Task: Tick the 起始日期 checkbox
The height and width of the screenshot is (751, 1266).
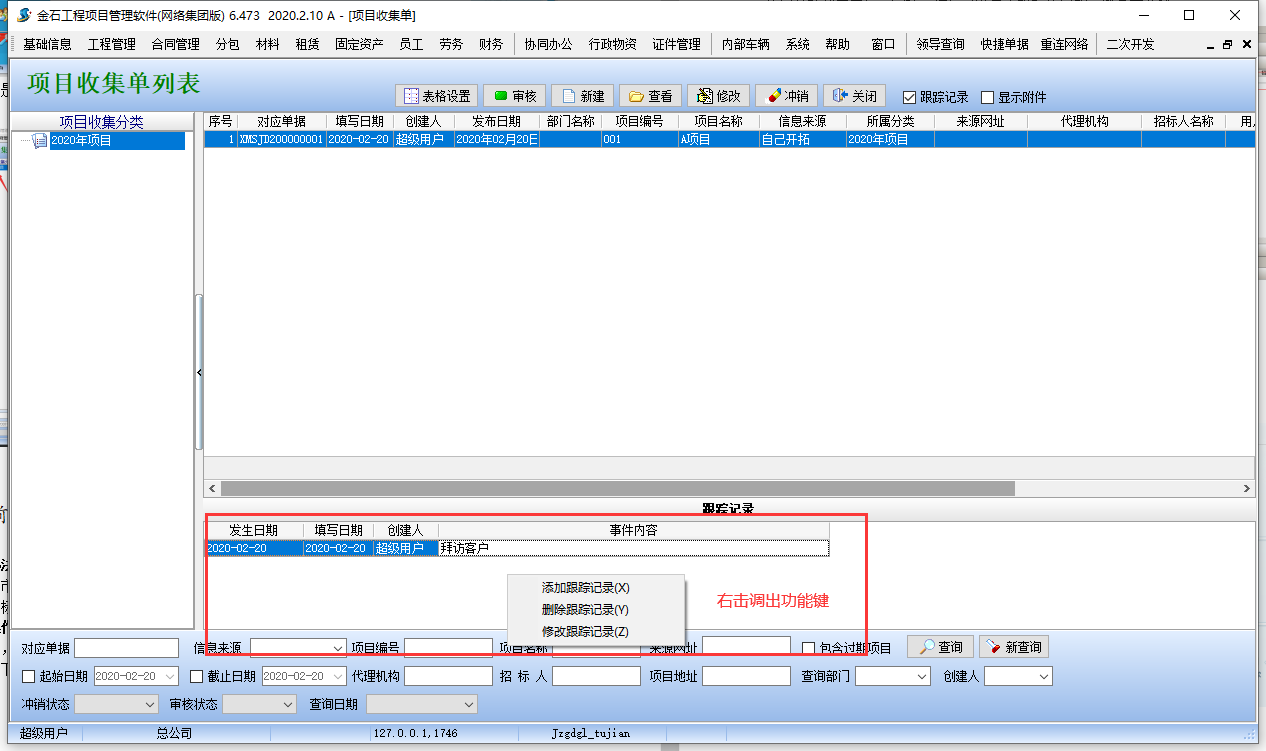Action: click(28, 677)
